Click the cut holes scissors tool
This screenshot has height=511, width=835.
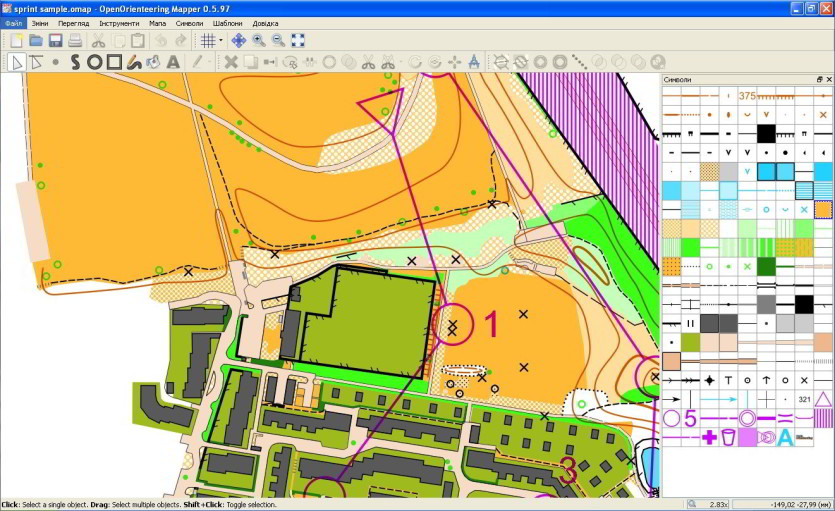click(x=388, y=62)
